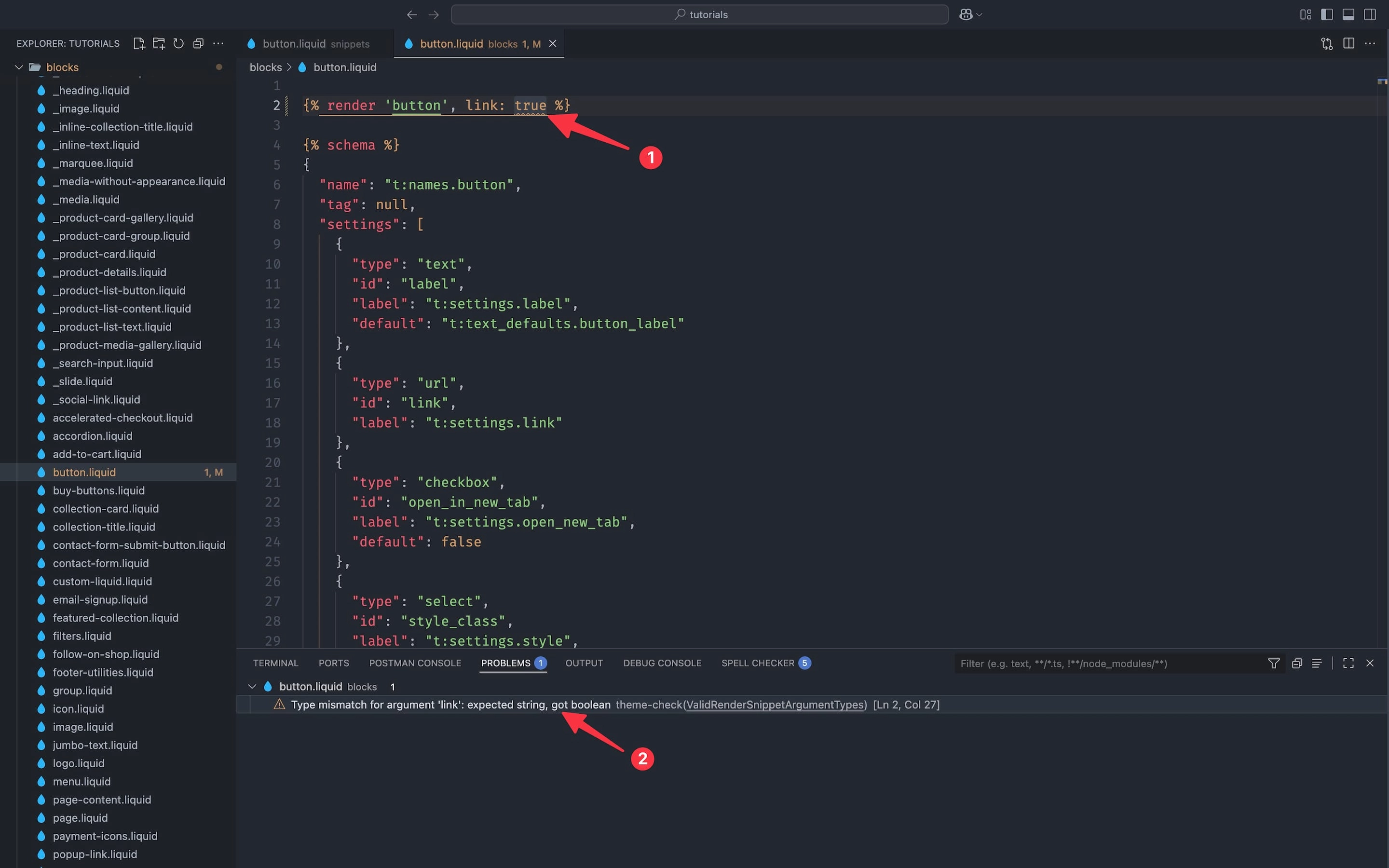This screenshot has width=1389, height=868.
Task: Click button.liquid in the breadcrumb
Action: point(344,67)
